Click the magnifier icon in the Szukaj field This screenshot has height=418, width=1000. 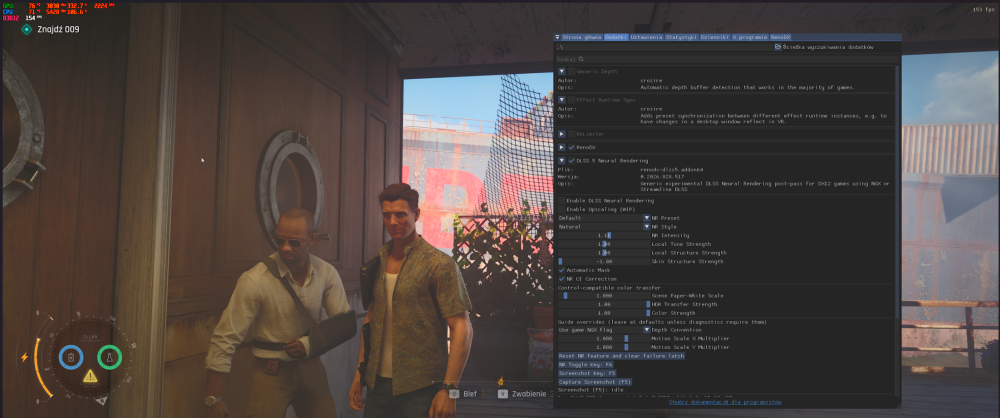(581, 59)
